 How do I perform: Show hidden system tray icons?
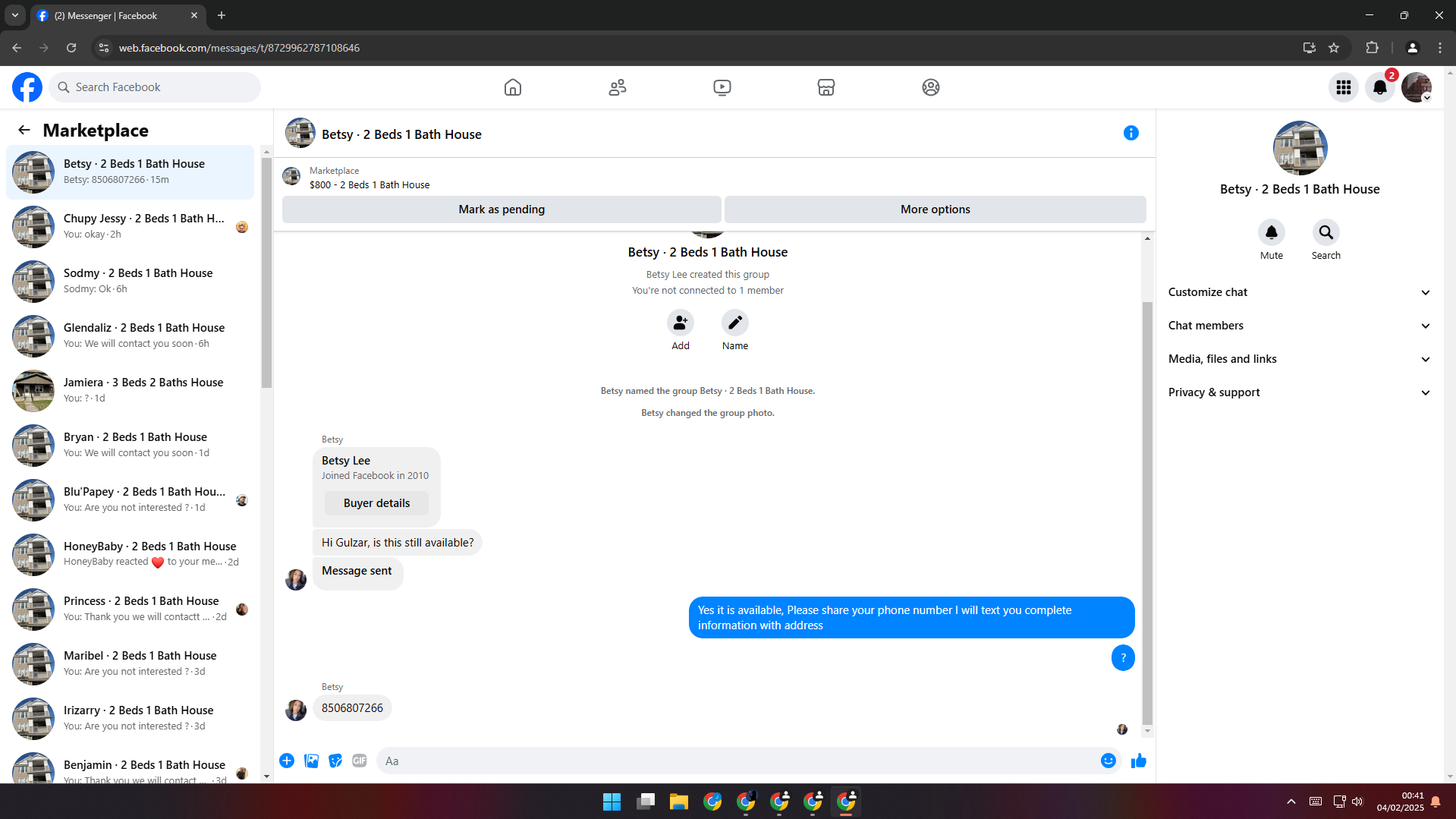1291,802
